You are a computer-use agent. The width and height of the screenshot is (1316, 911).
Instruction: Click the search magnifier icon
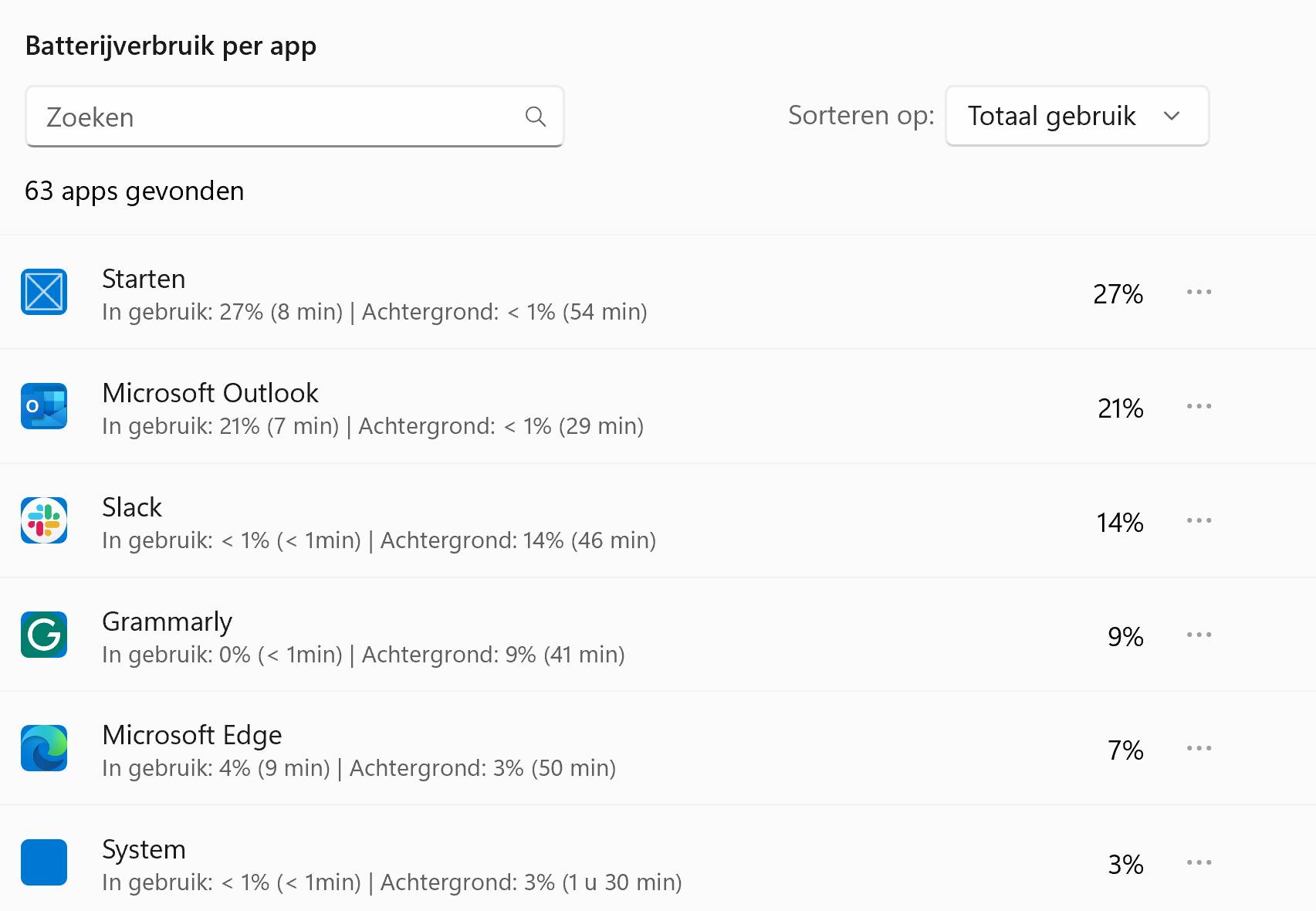point(535,117)
